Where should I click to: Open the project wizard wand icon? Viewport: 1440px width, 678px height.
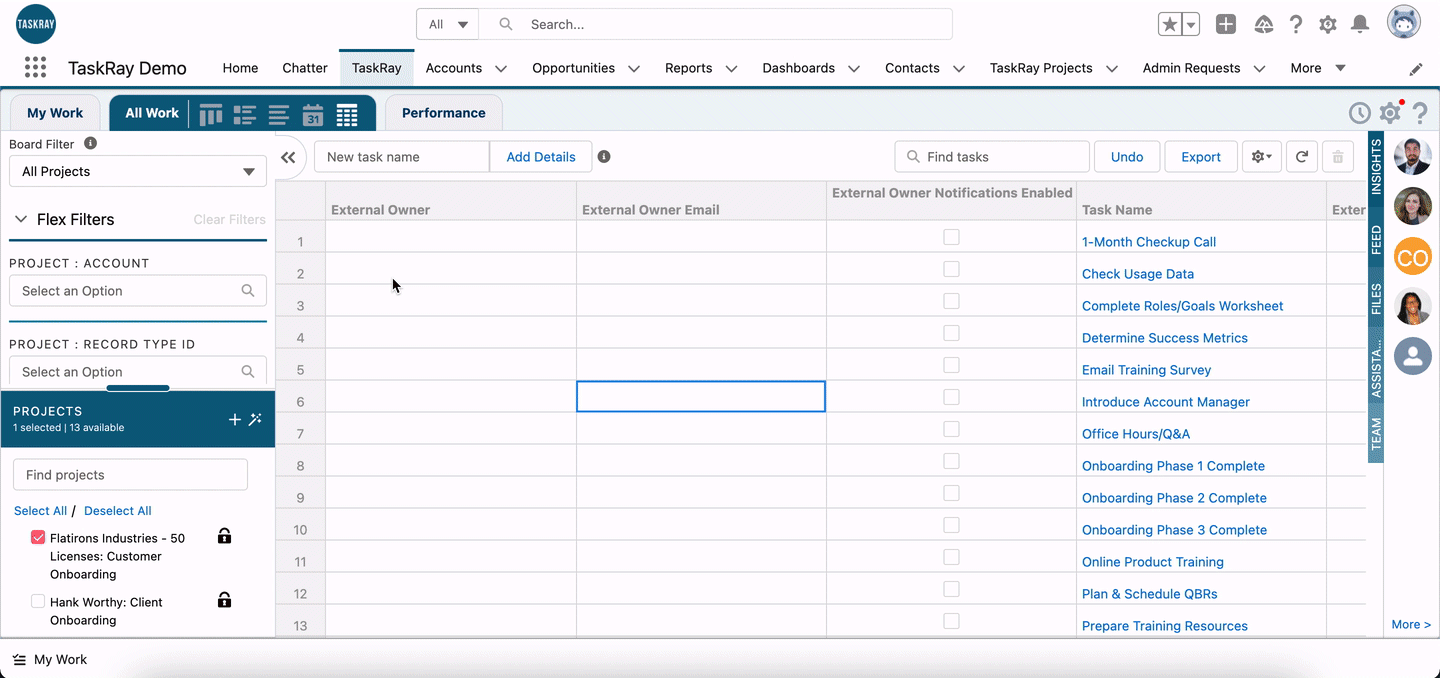click(256, 420)
